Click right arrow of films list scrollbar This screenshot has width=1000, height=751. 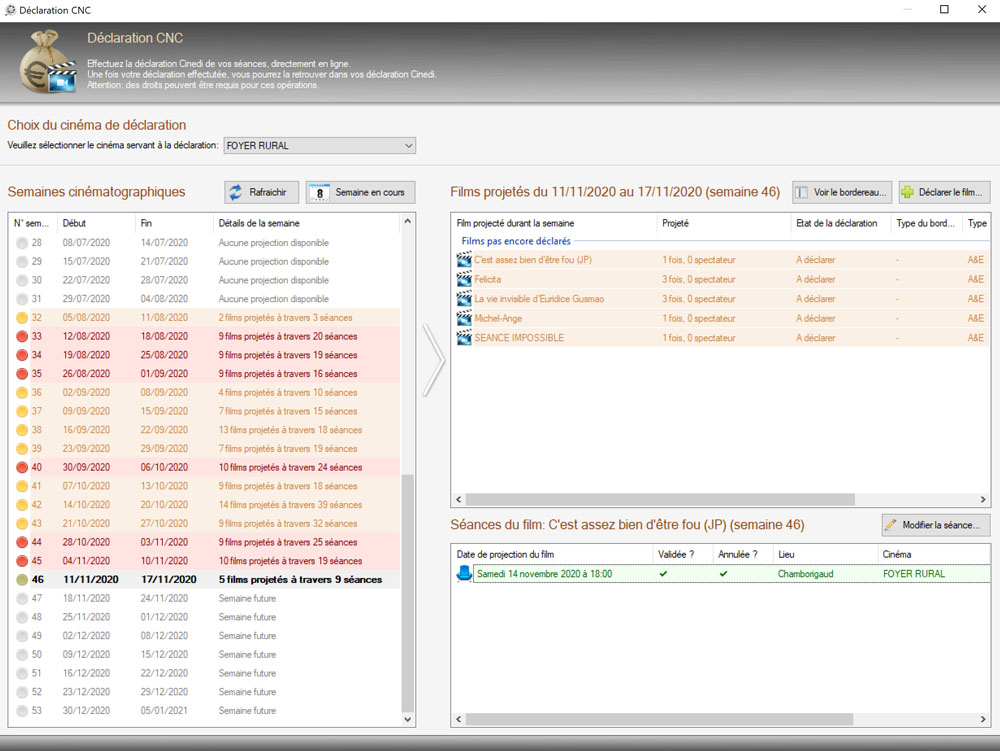coord(983,499)
